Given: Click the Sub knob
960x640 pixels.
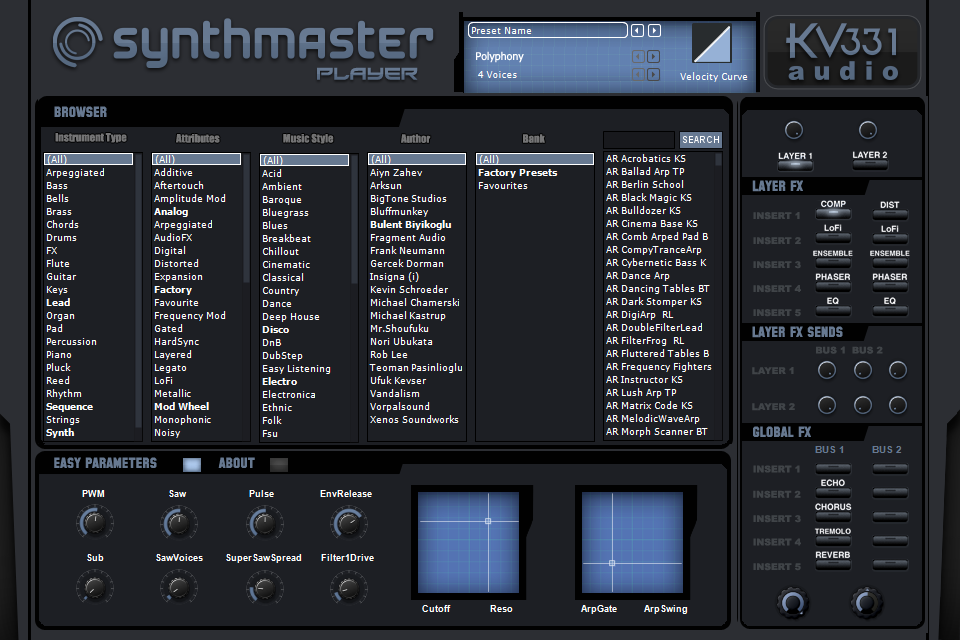Looking at the screenshot, I should coord(94,587).
